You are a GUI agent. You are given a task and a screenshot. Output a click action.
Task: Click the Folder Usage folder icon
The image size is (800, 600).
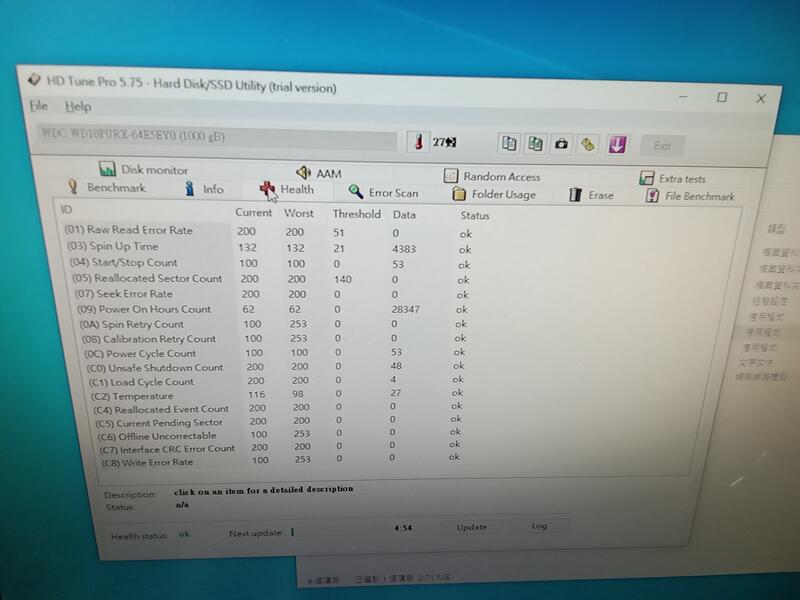pyautogui.click(x=459, y=193)
